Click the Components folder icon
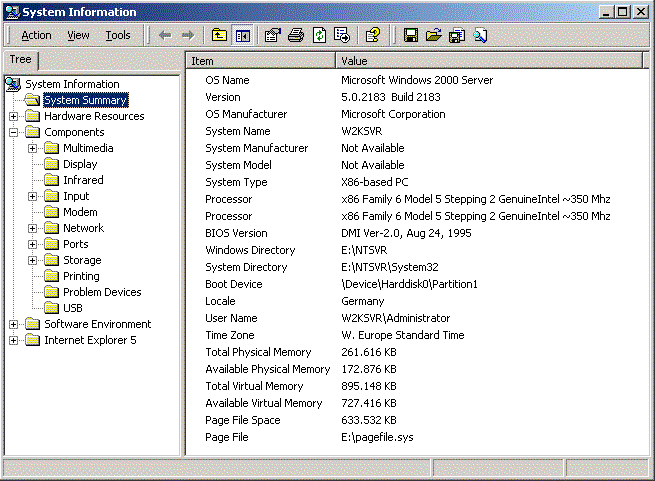Viewport: 655px width, 481px height. (33, 132)
